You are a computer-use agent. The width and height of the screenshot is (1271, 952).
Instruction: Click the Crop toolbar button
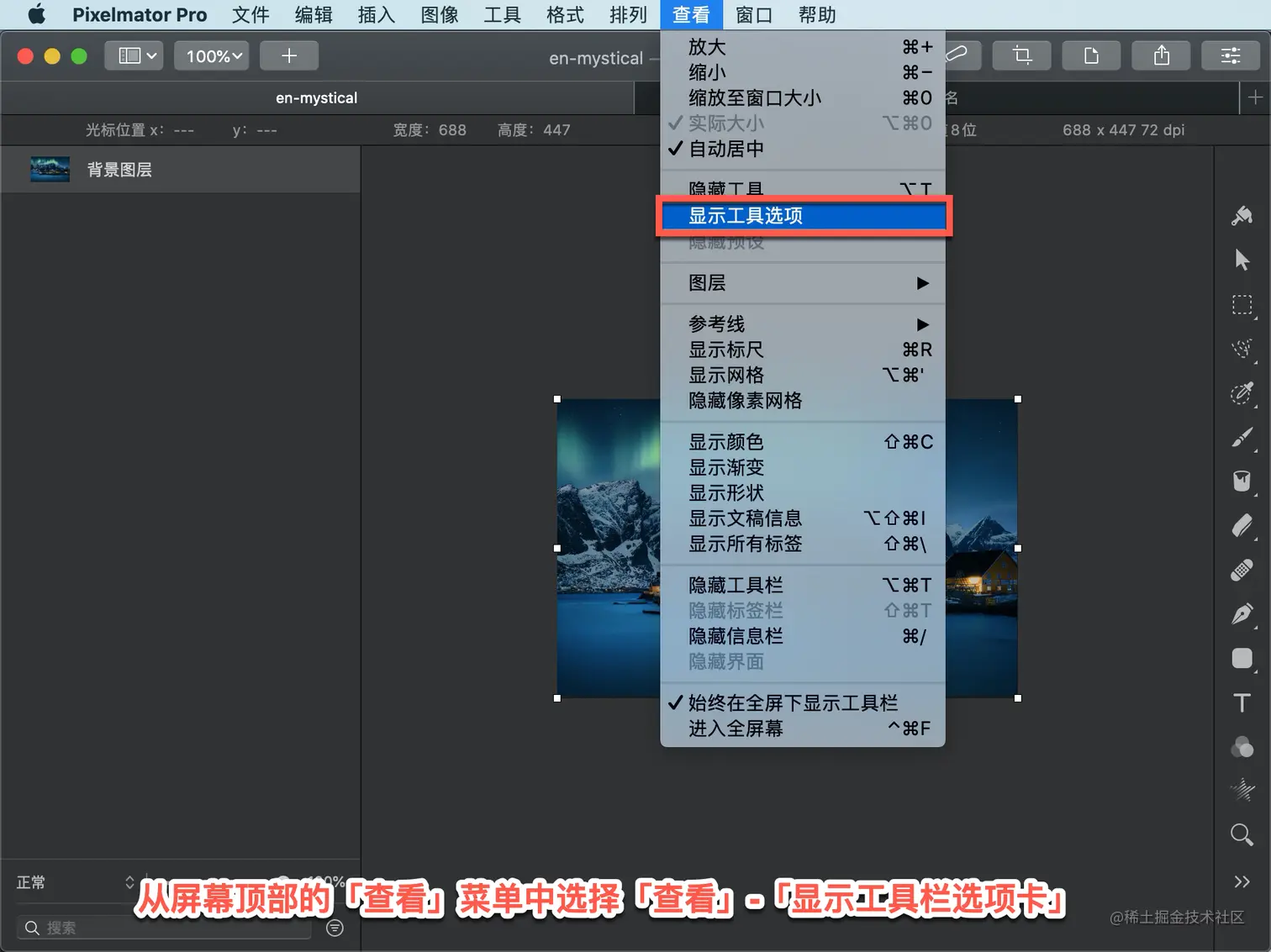1021,55
